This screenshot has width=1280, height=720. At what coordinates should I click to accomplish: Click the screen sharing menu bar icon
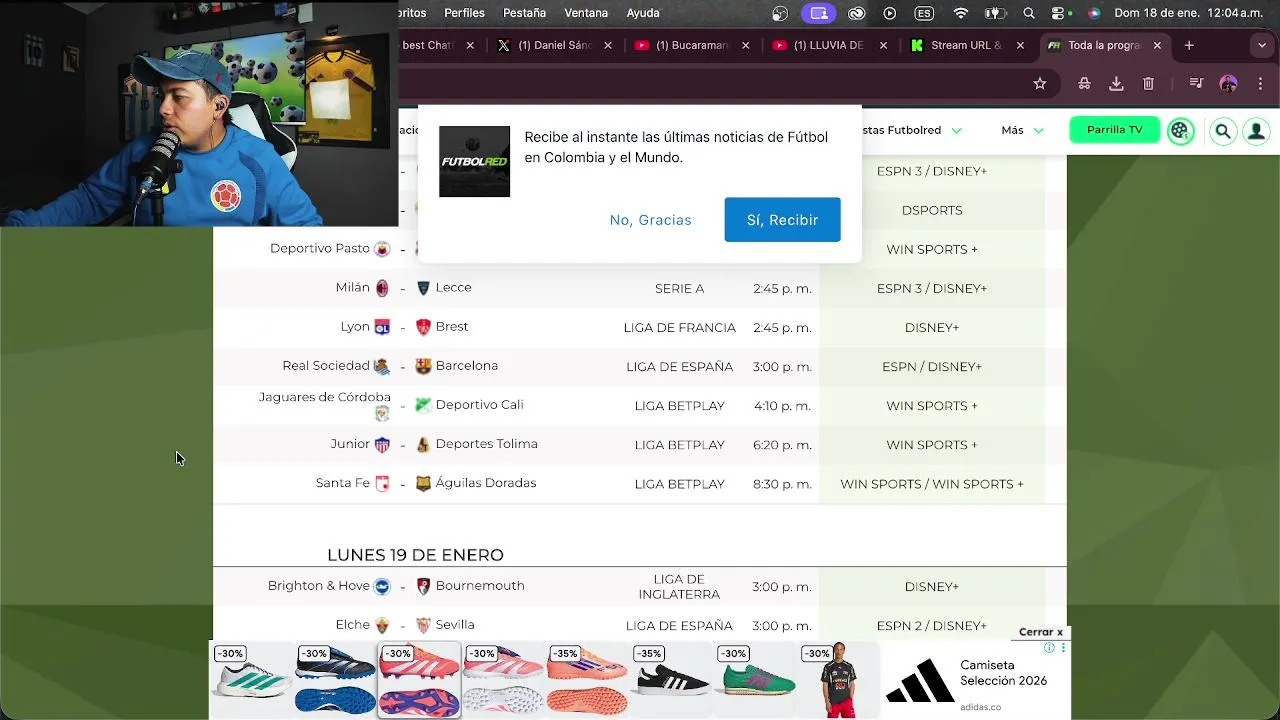pyautogui.click(x=819, y=13)
